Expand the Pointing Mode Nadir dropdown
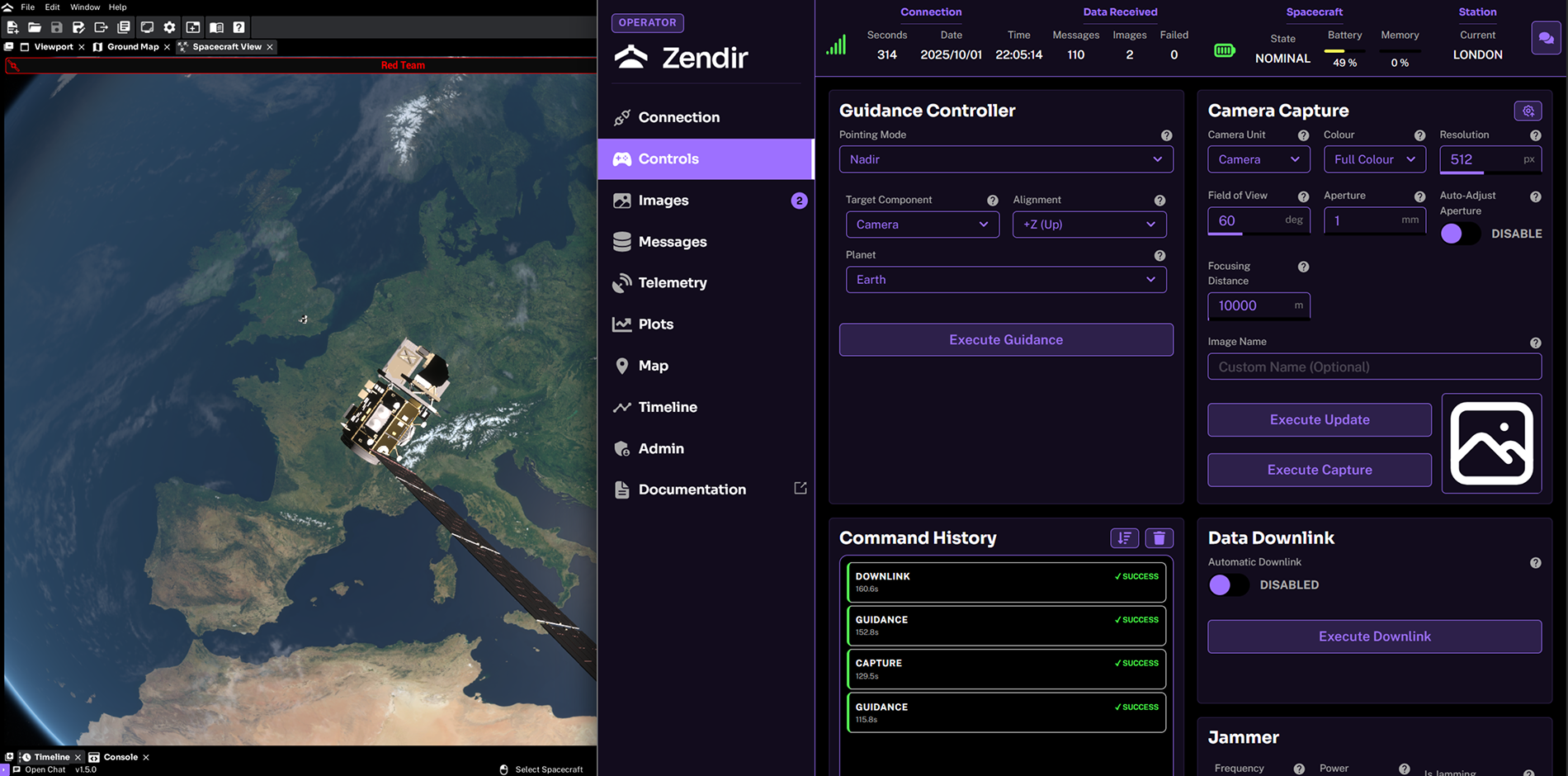This screenshot has width=1568, height=776. (1005, 159)
